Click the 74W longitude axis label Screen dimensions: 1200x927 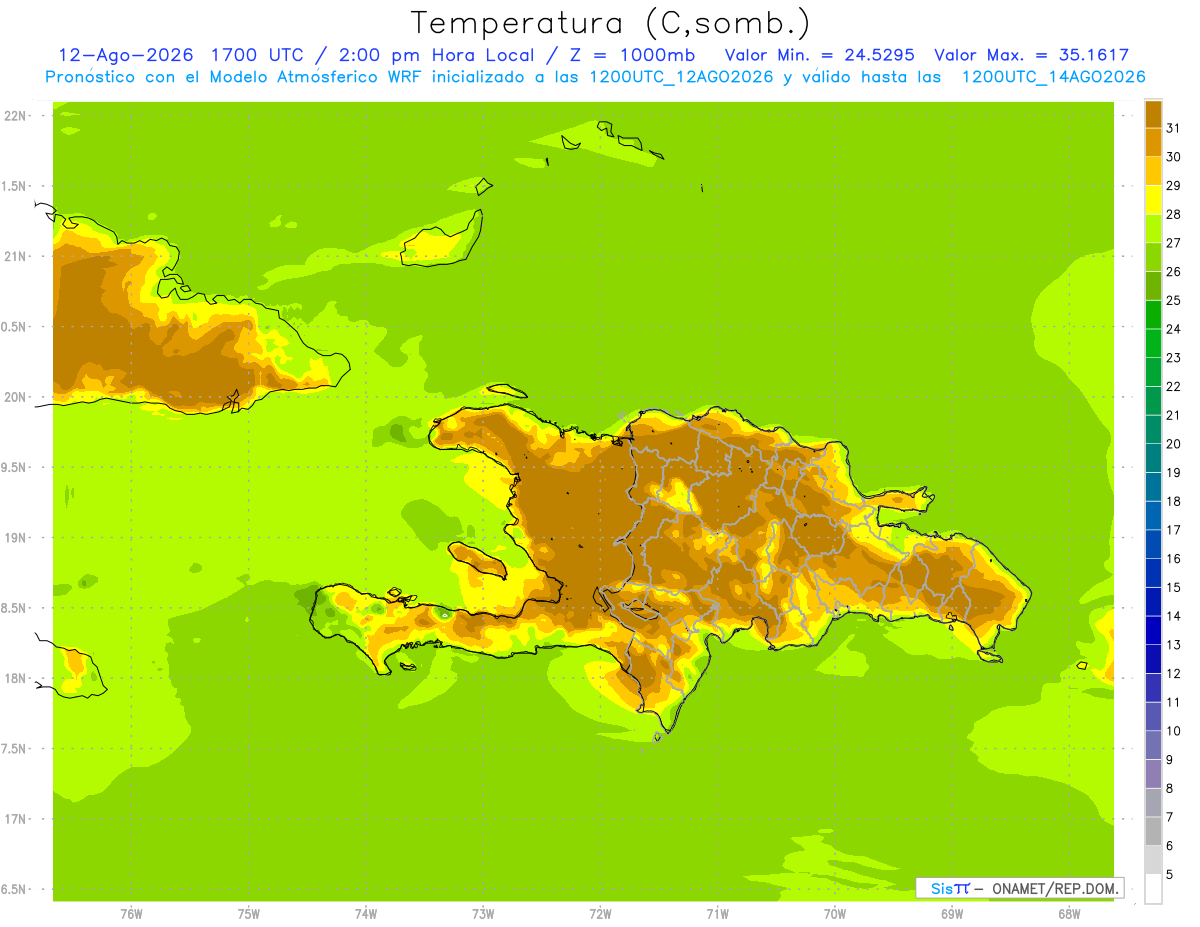(x=366, y=913)
